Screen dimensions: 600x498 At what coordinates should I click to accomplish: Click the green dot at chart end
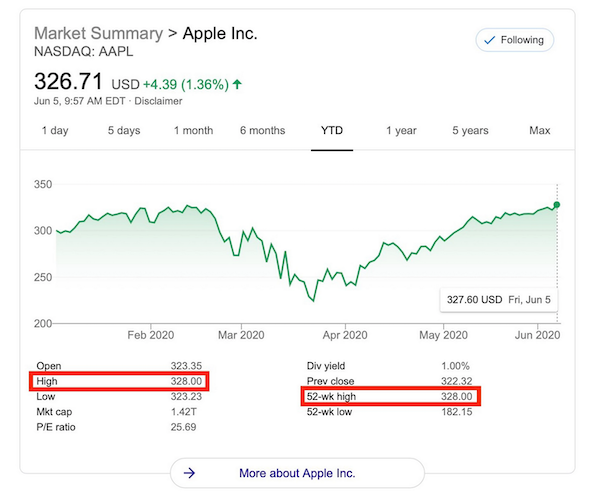coord(556,205)
